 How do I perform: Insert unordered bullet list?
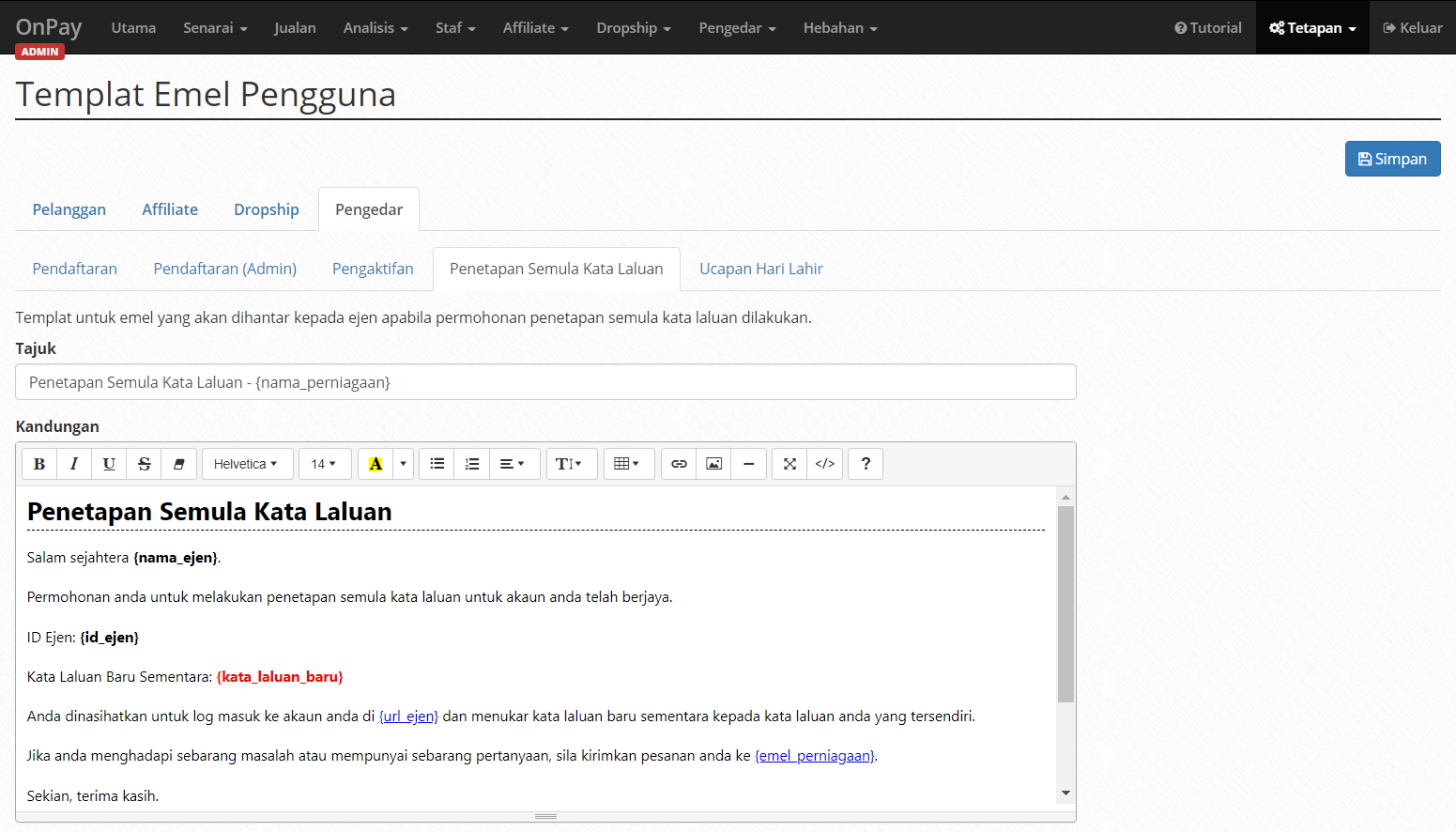click(437, 464)
